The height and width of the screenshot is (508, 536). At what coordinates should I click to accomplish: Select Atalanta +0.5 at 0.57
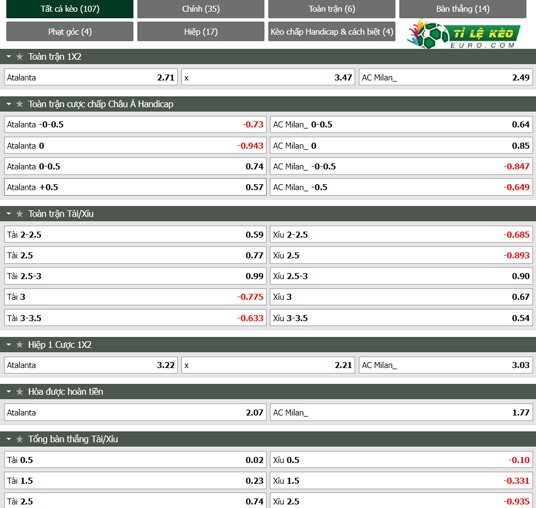click(135, 187)
